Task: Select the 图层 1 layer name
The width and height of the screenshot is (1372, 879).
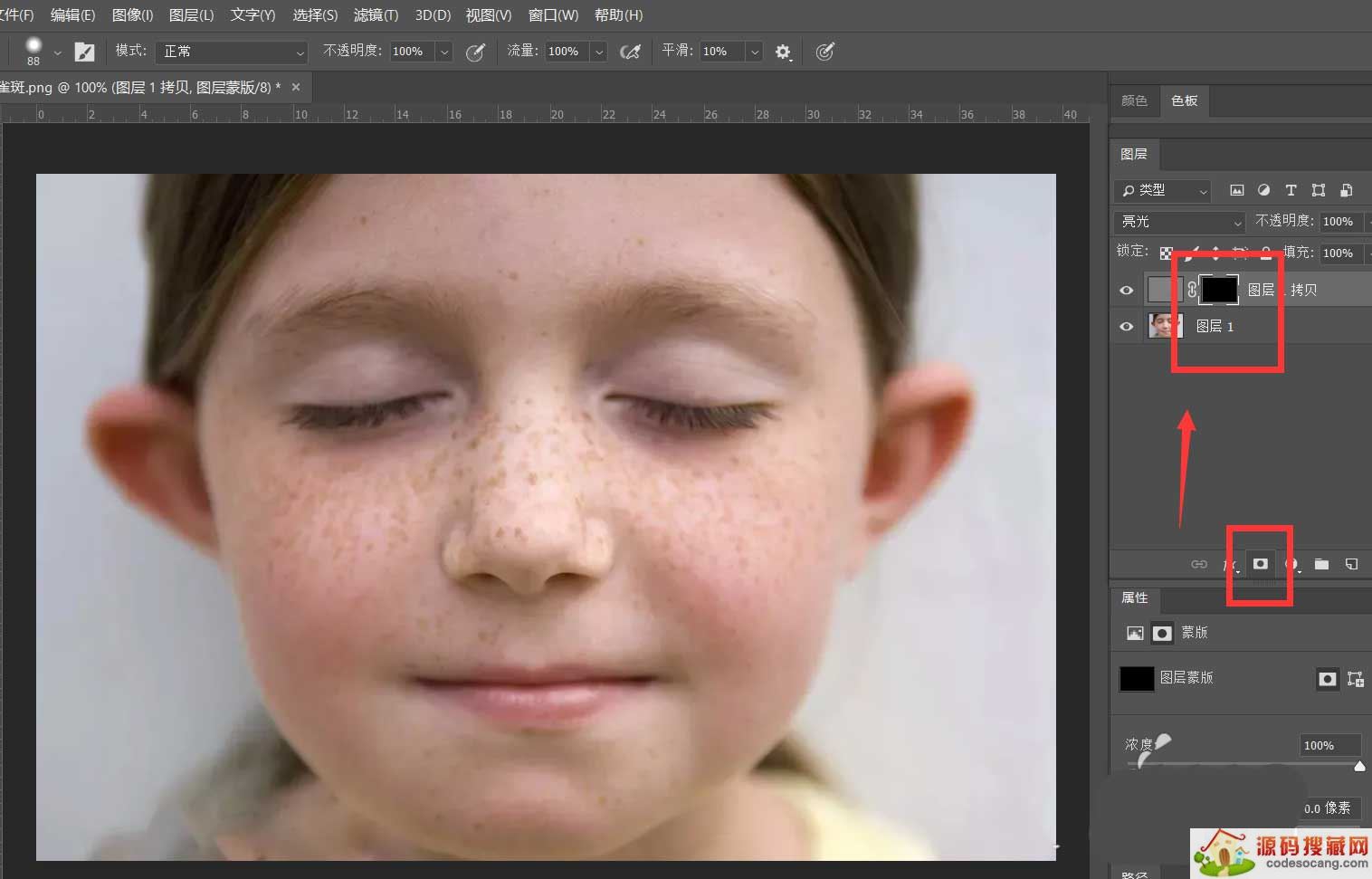Action: click(1215, 326)
